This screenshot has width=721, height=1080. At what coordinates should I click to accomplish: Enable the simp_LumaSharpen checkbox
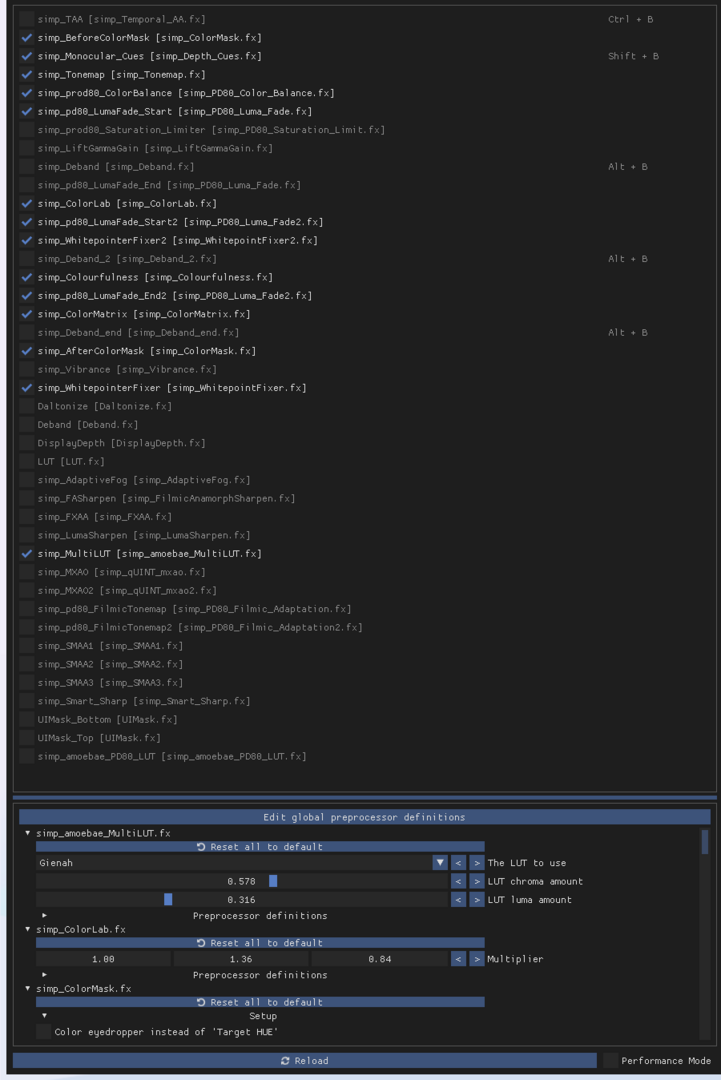[x=27, y=535]
